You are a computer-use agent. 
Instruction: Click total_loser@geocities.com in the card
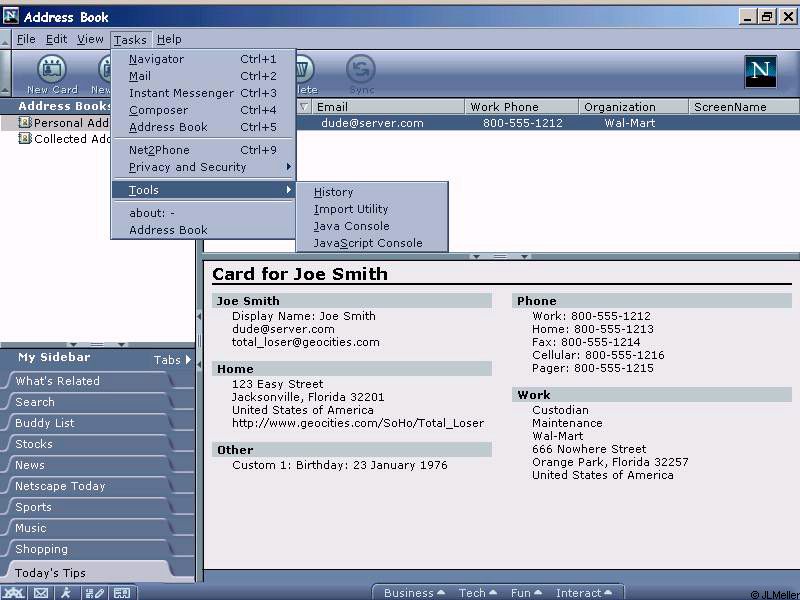click(306, 342)
